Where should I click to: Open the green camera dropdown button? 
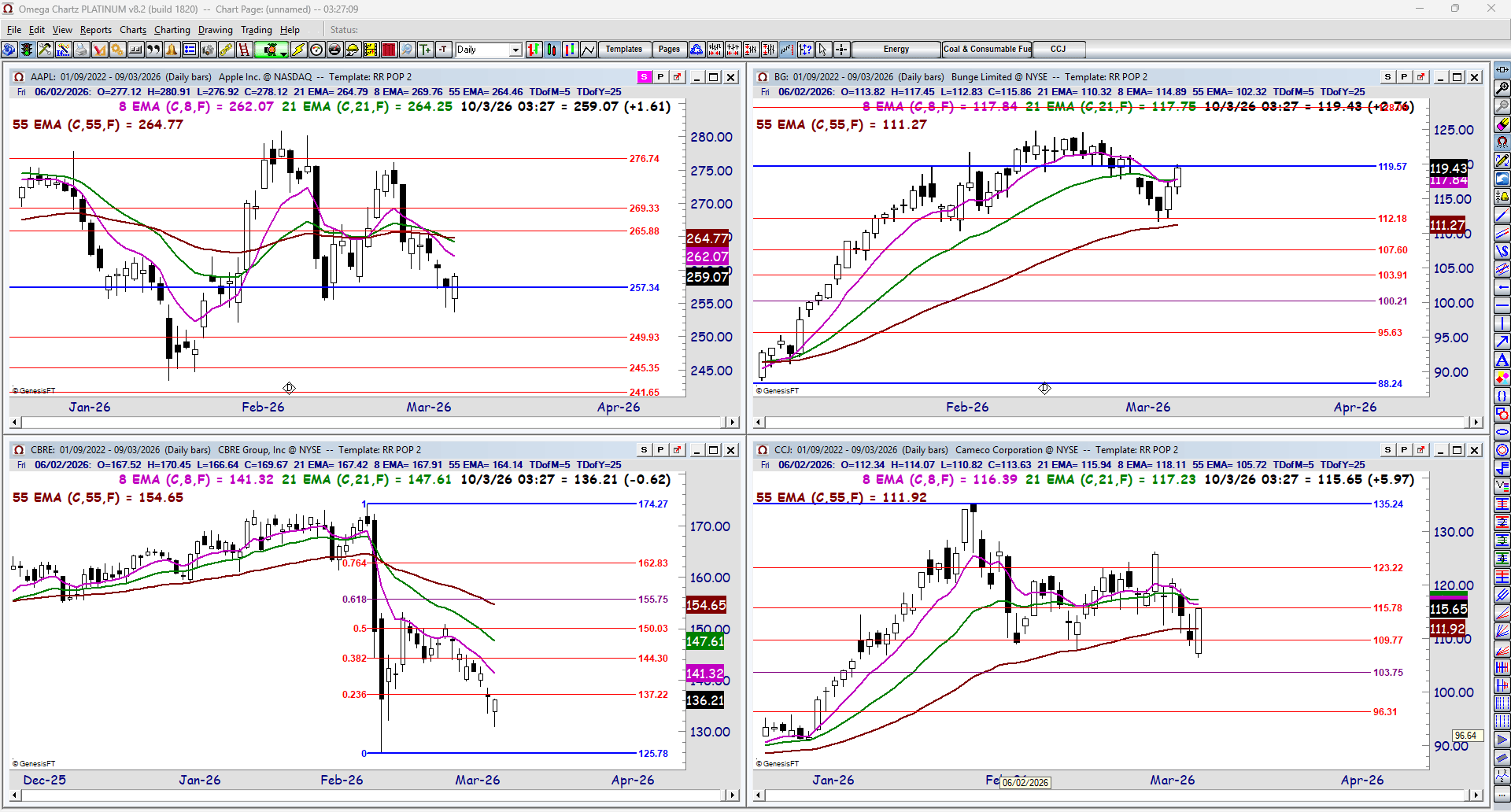click(272, 50)
